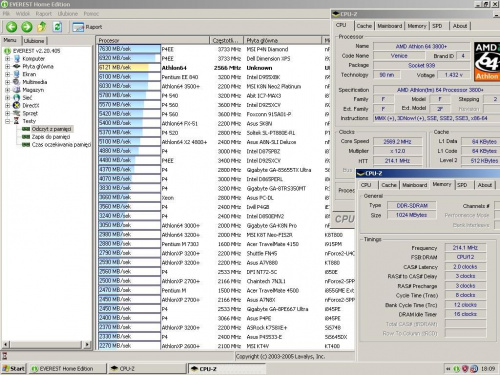Click the Refresh icon in EVEREST toolbar
500x375 pixels.
pos(57,27)
